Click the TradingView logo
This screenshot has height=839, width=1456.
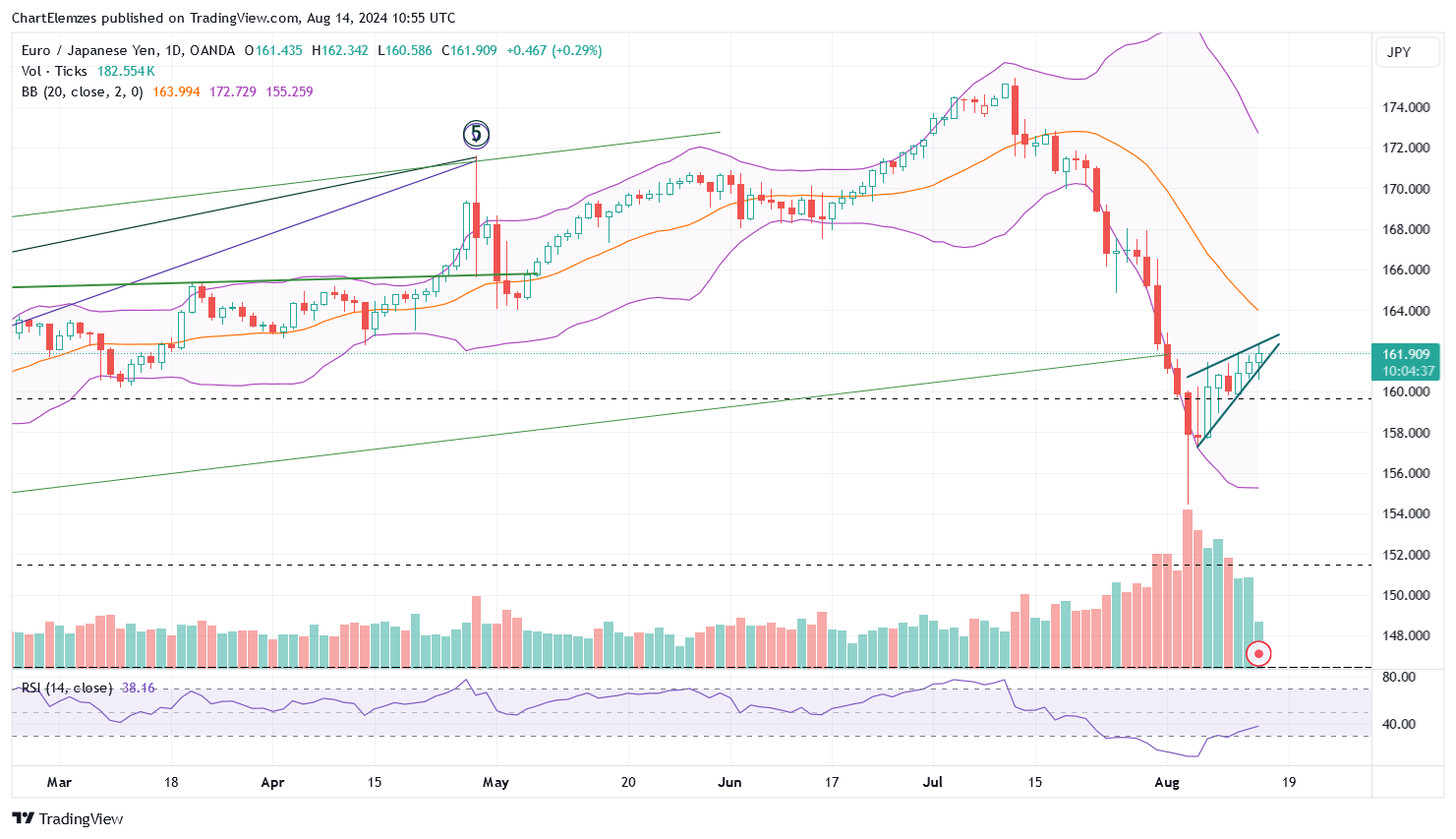click(x=68, y=818)
